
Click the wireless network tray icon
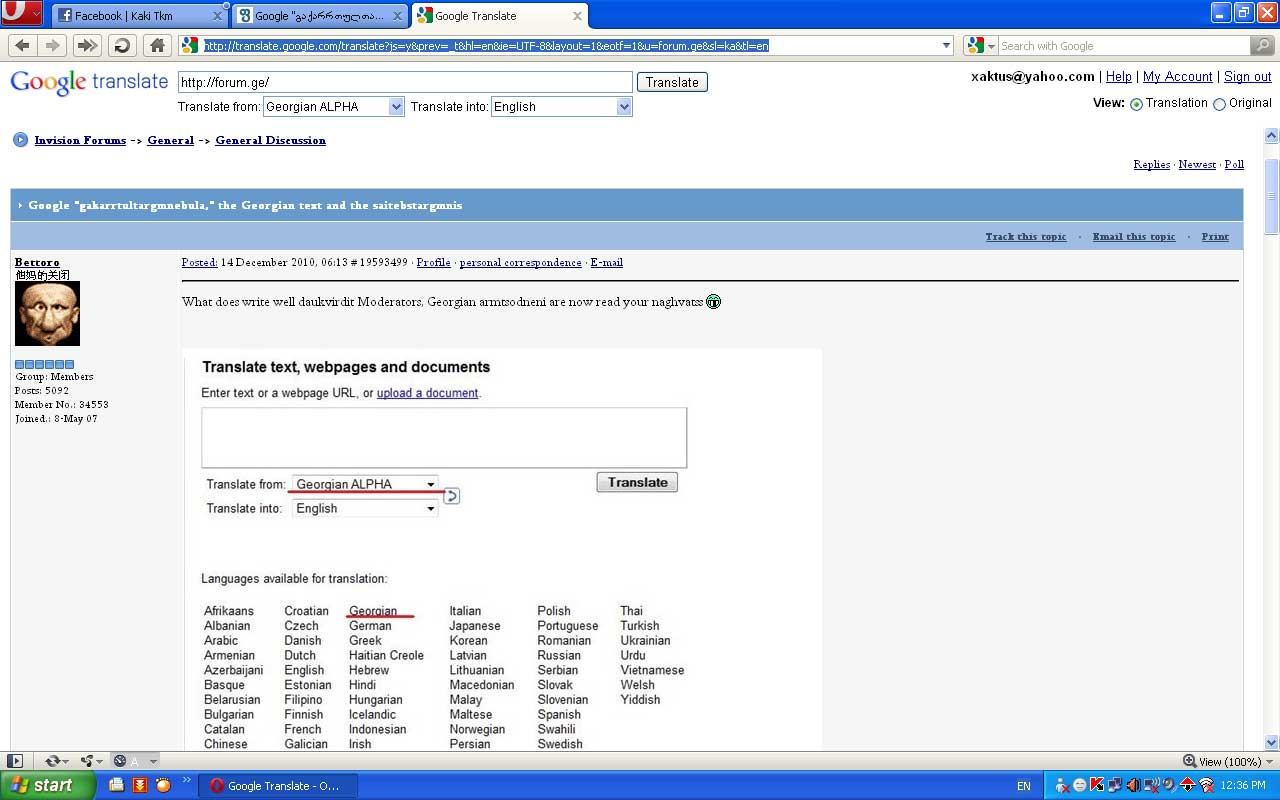click(1206, 785)
